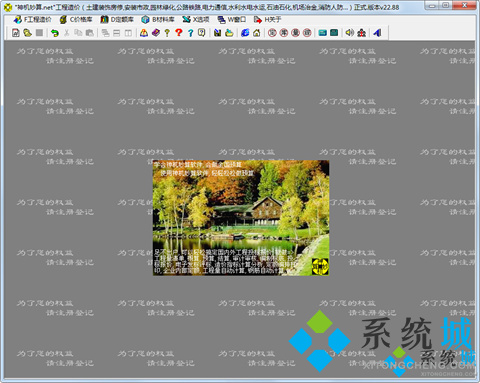Open the X选项 menu
This screenshot has width=480, height=383.
[196, 20]
